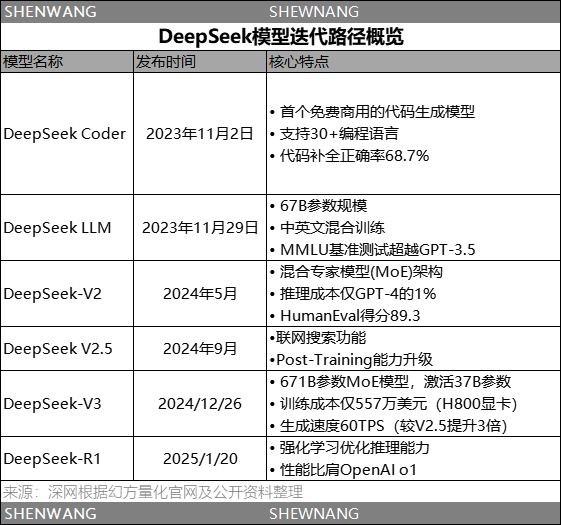Click 'SHEWNANG' in the top banner
The image size is (561, 525).
[314, 12]
